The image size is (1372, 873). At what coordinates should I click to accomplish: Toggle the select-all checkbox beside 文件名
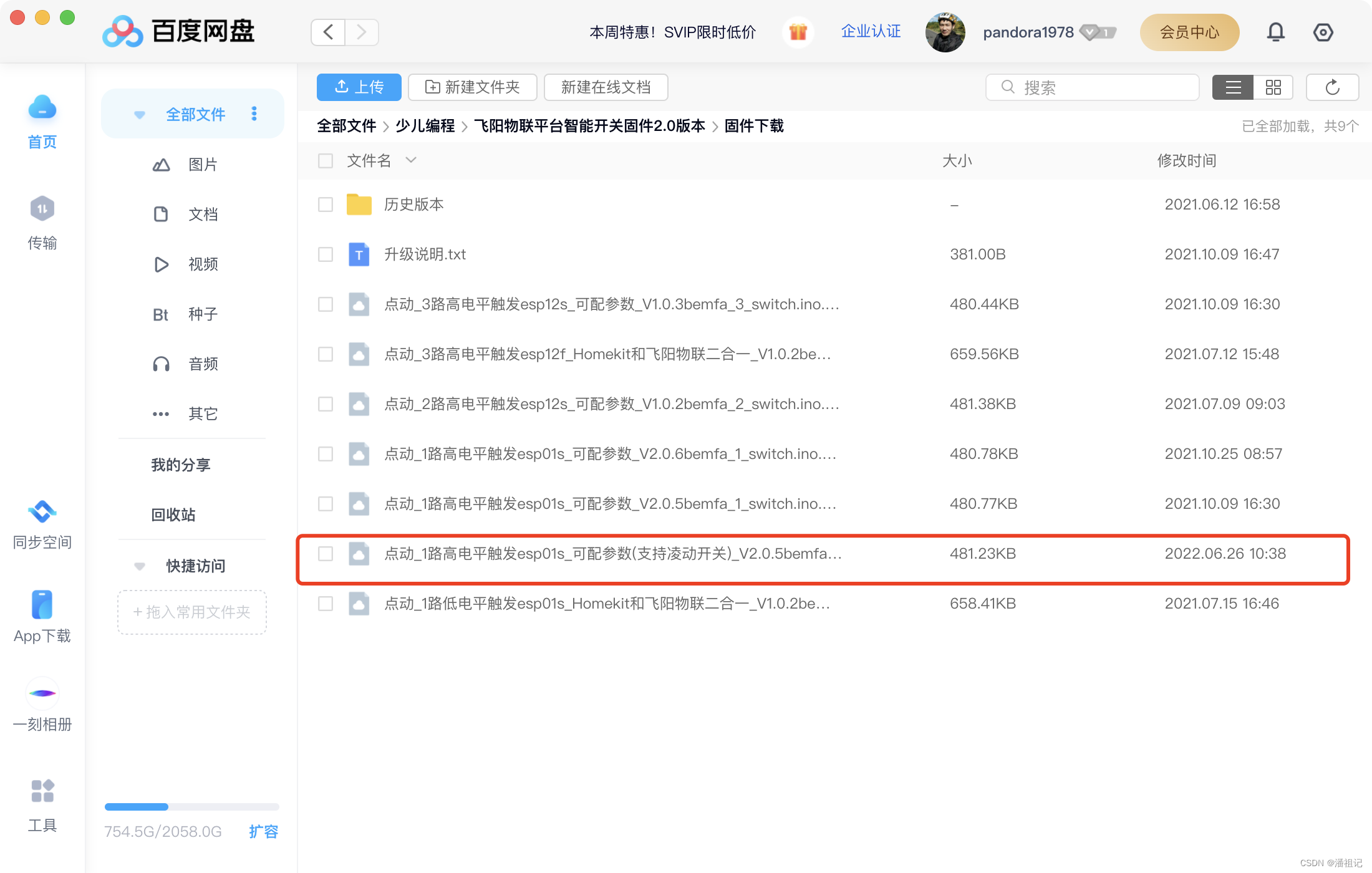(x=326, y=161)
